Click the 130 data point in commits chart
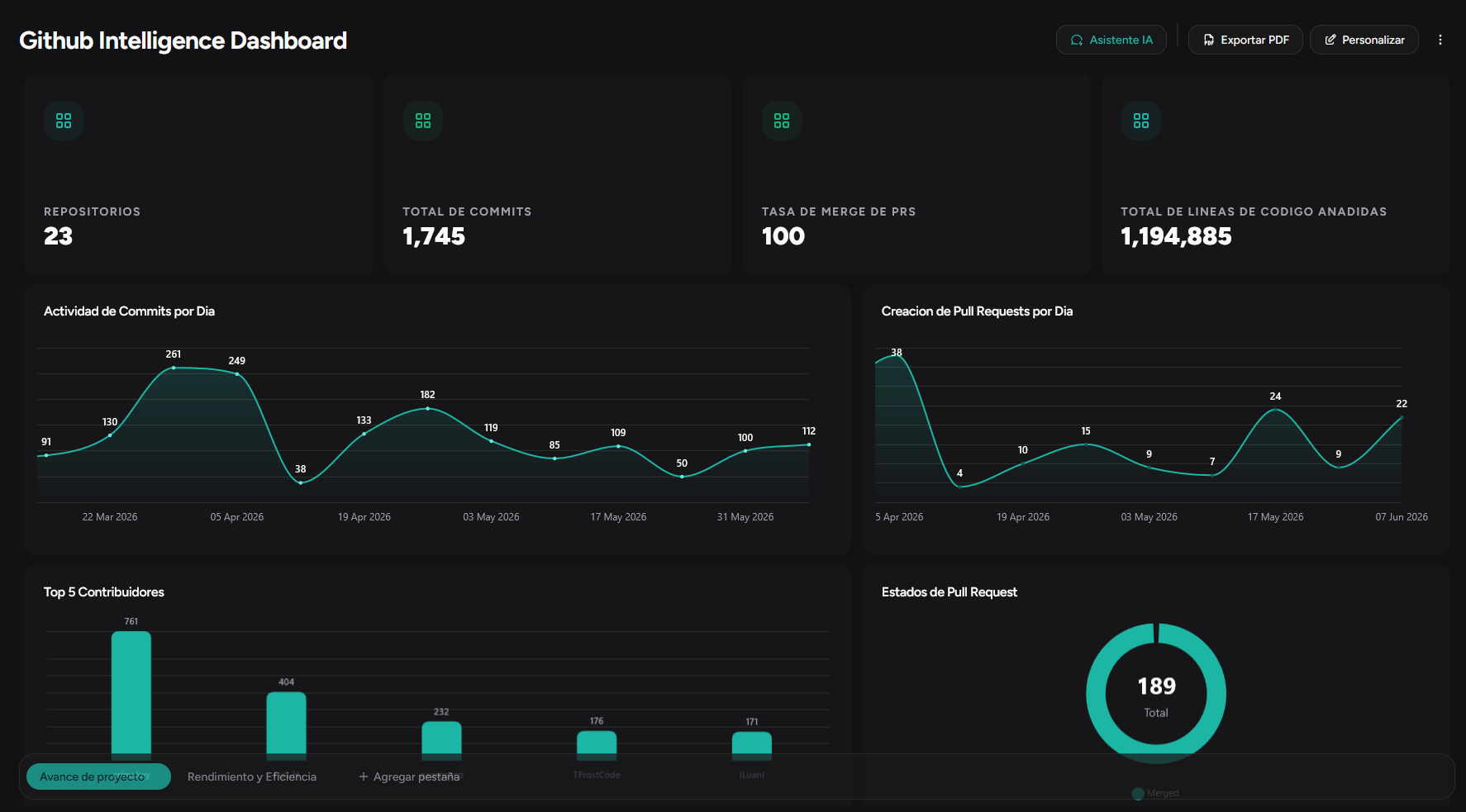Viewport: 1466px width, 812px height. click(x=110, y=435)
